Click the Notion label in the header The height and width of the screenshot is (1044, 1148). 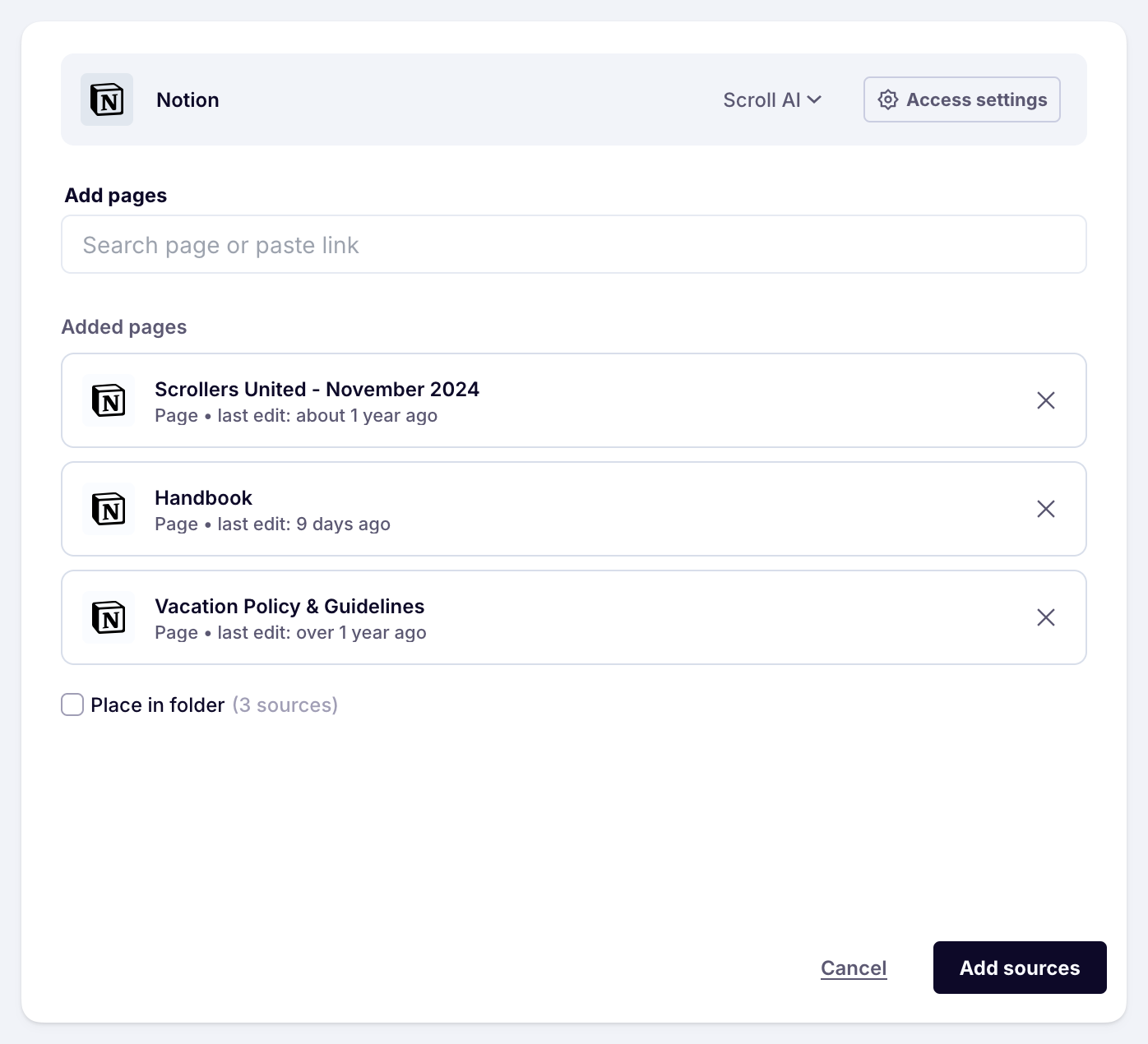pyautogui.click(x=187, y=100)
